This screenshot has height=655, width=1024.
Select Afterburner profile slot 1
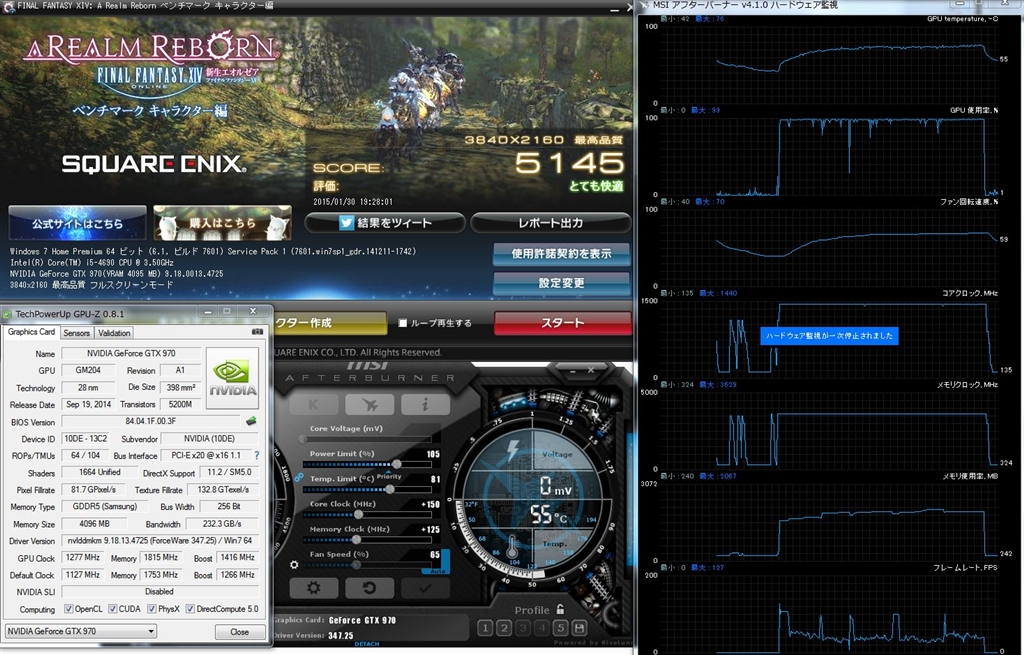pyautogui.click(x=485, y=628)
